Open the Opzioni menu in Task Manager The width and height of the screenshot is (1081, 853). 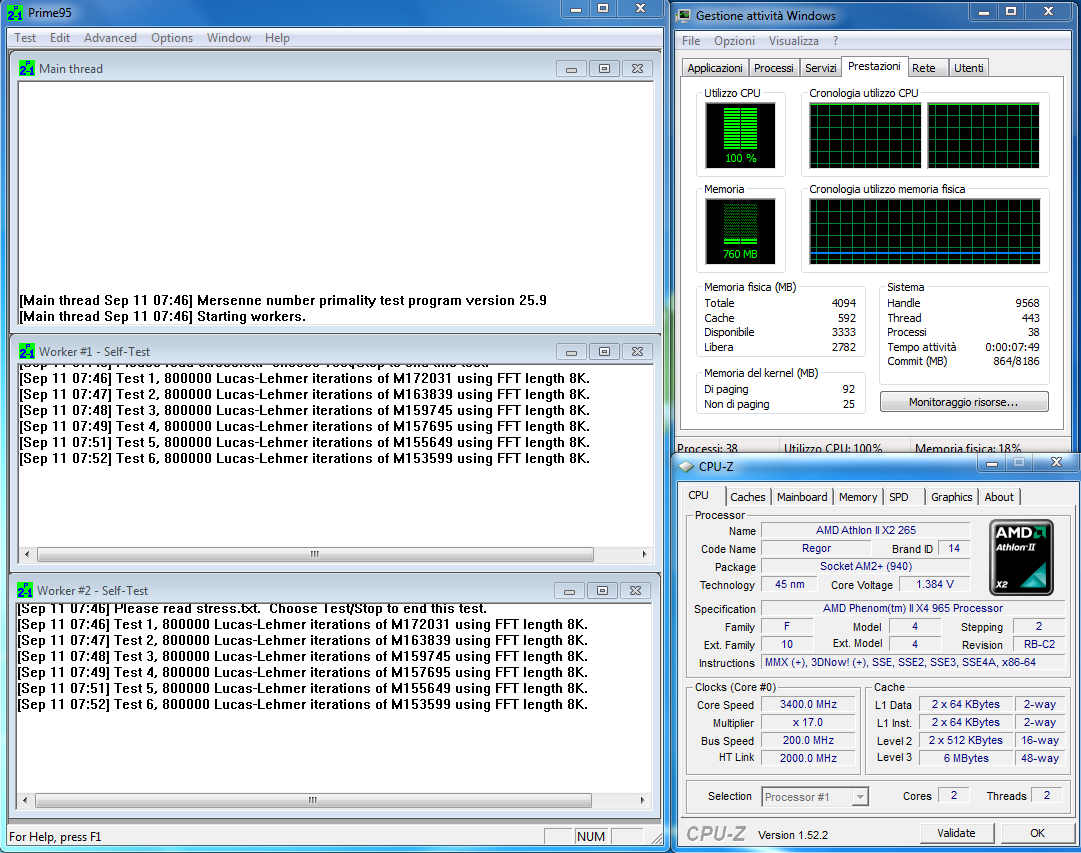734,41
